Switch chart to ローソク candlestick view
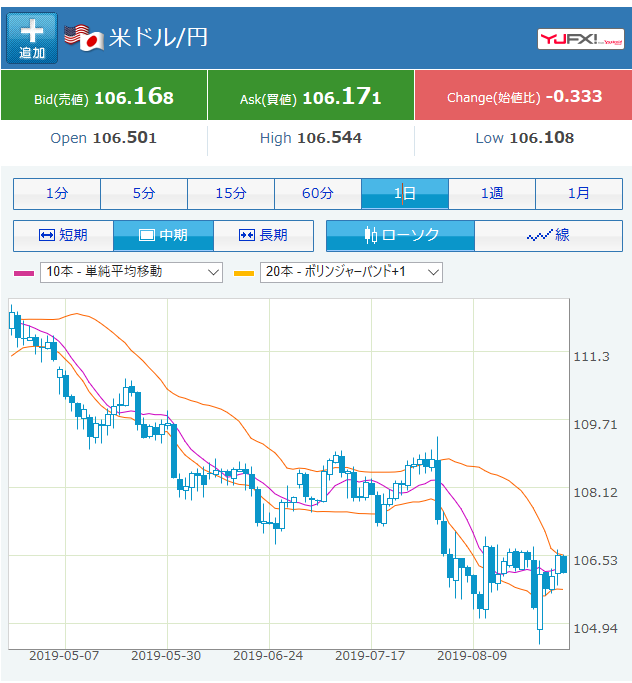This screenshot has height=683, width=632. pyautogui.click(x=400, y=235)
